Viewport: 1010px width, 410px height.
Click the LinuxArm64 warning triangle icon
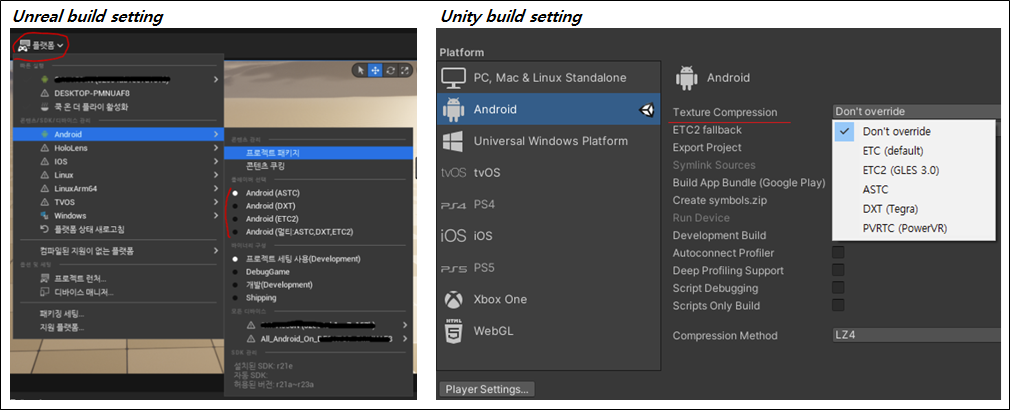(x=44, y=189)
